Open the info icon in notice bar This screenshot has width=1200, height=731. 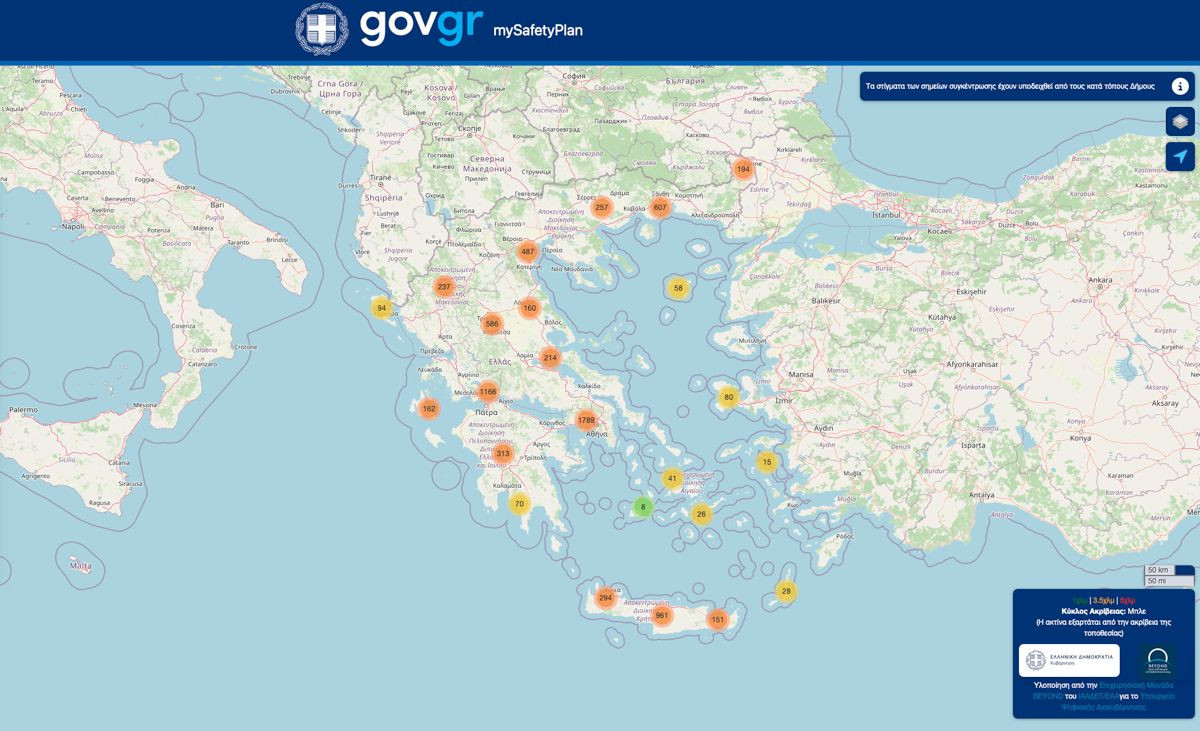pos(1180,86)
